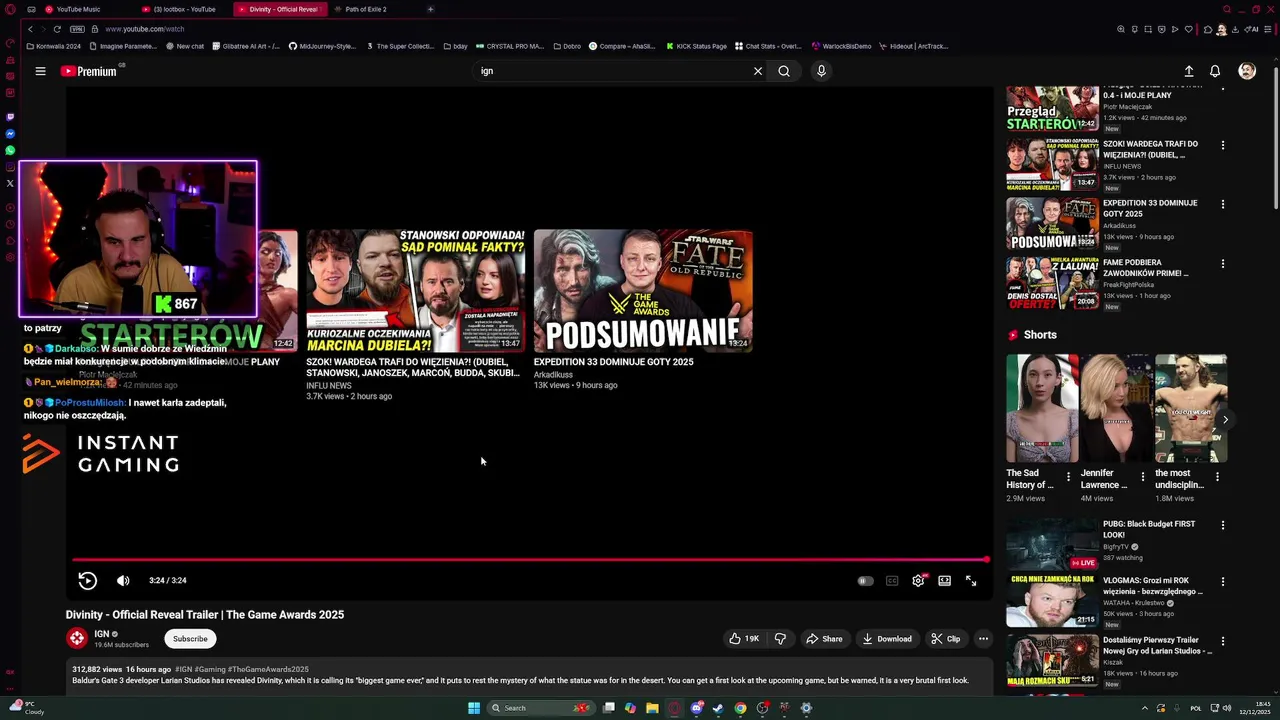
Task: Show next Shorts with right arrow
Action: click(1225, 419)
